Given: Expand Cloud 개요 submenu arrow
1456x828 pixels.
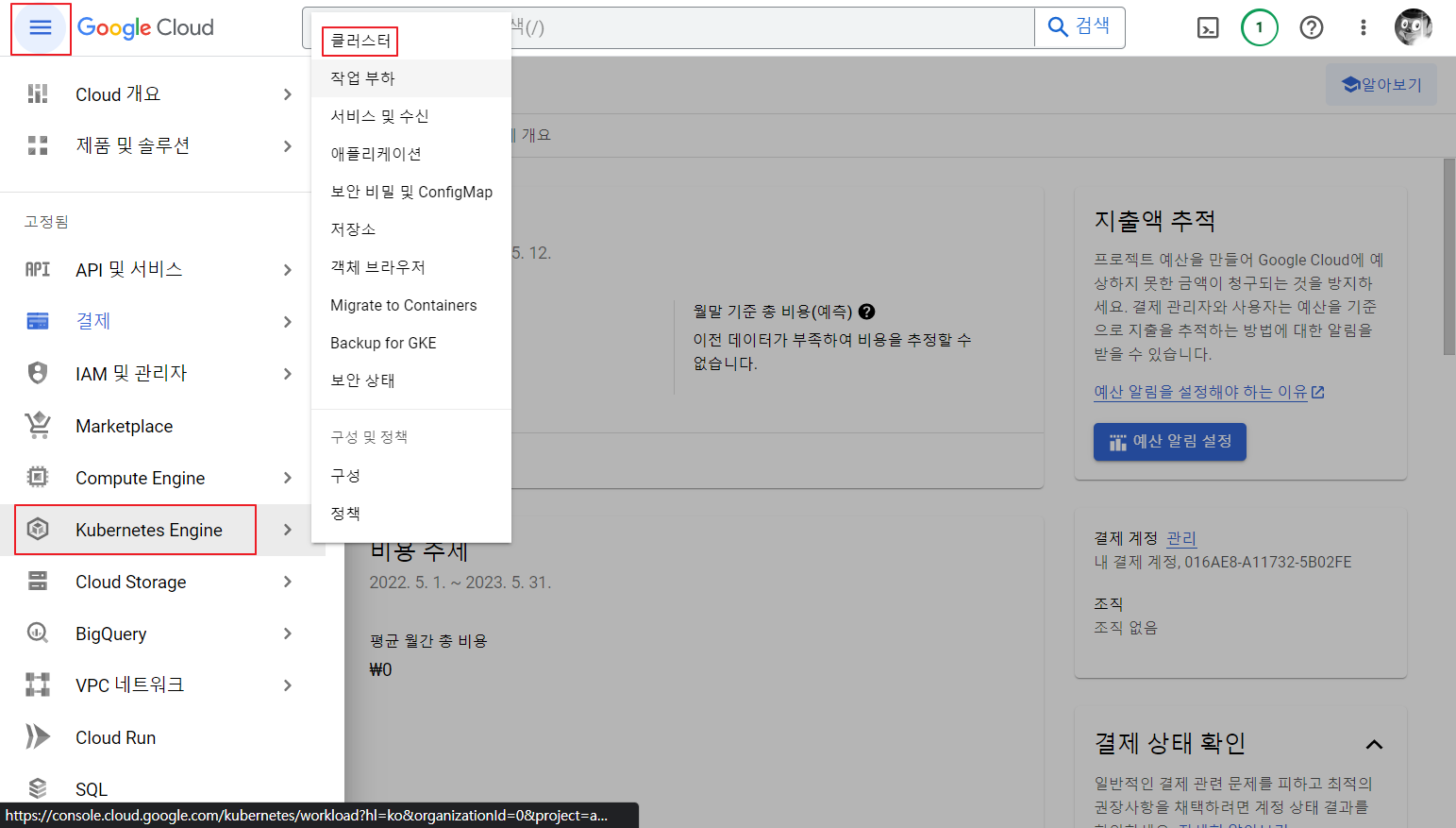Looking at the screenshot, I should (x=288, y=93).
